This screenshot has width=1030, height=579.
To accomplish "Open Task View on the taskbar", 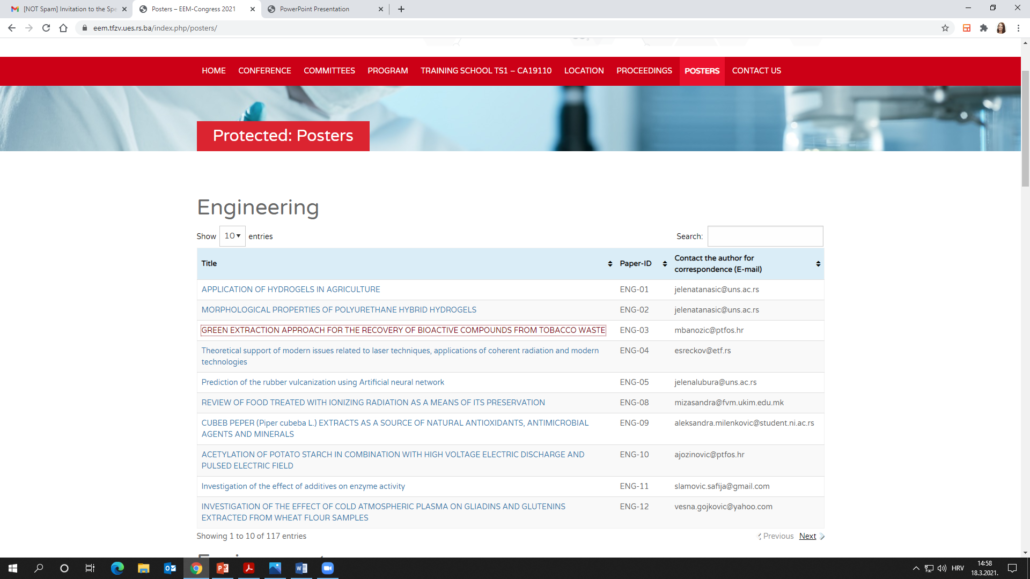I will [x=90, y=568].
